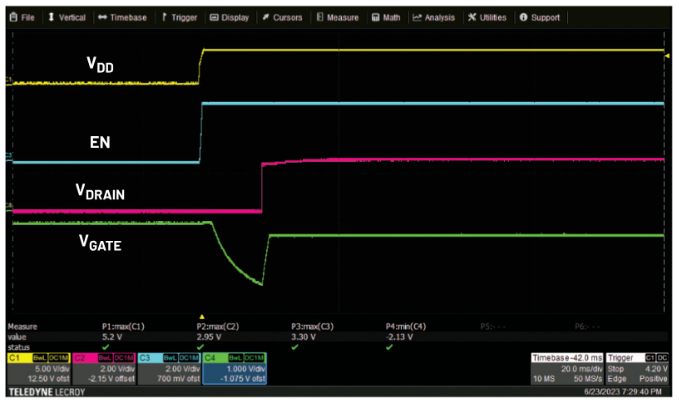The height and width of the screenshot is (403, 679).
Task: Open the Support menu
Action: [x=523, y=18]
